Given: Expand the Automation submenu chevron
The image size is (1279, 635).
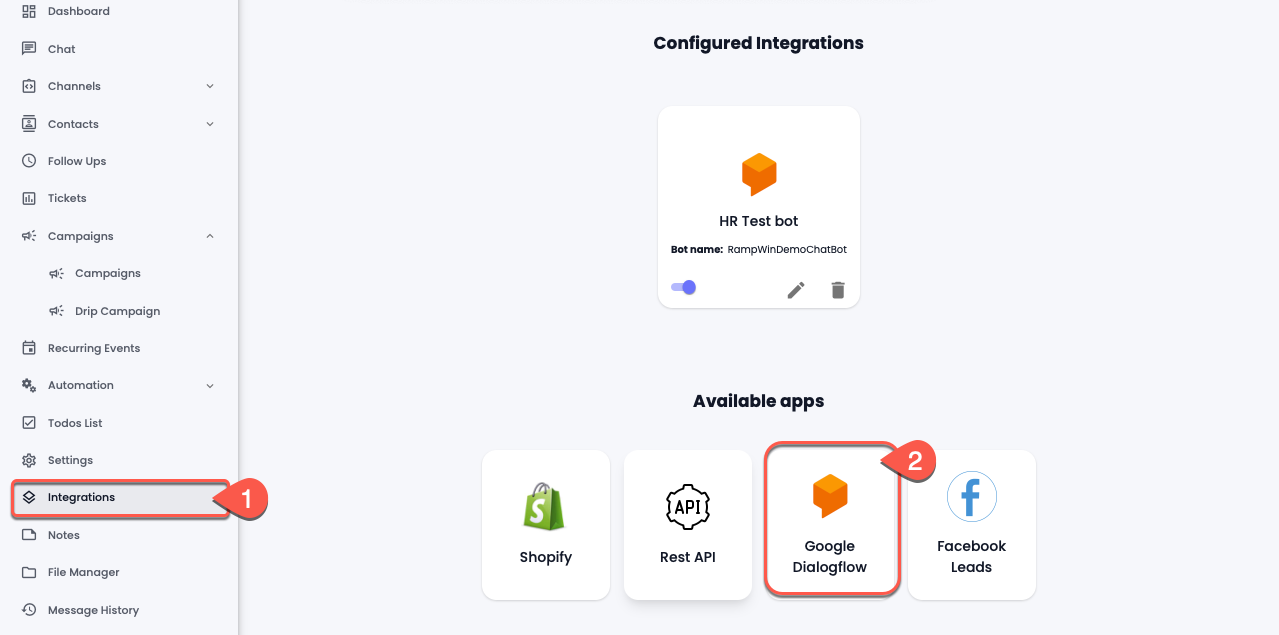Looking at the screenshot, I should pos(210,385).
